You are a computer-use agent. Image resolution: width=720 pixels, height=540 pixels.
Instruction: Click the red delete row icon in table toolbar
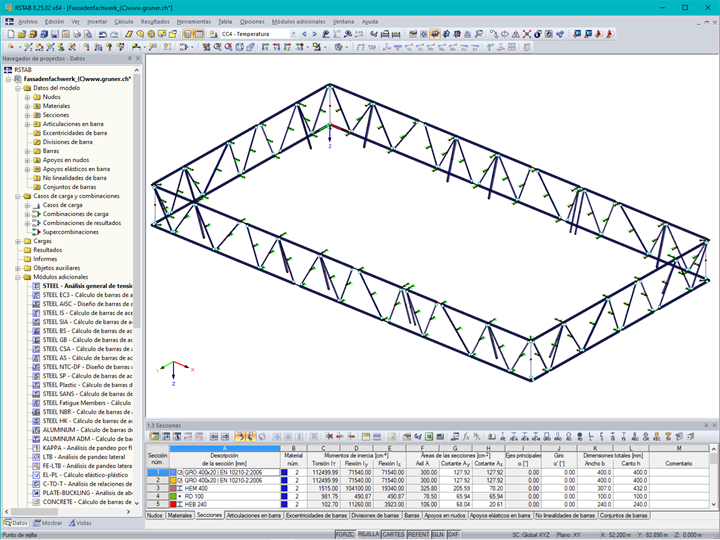click(x=329, y=437)
